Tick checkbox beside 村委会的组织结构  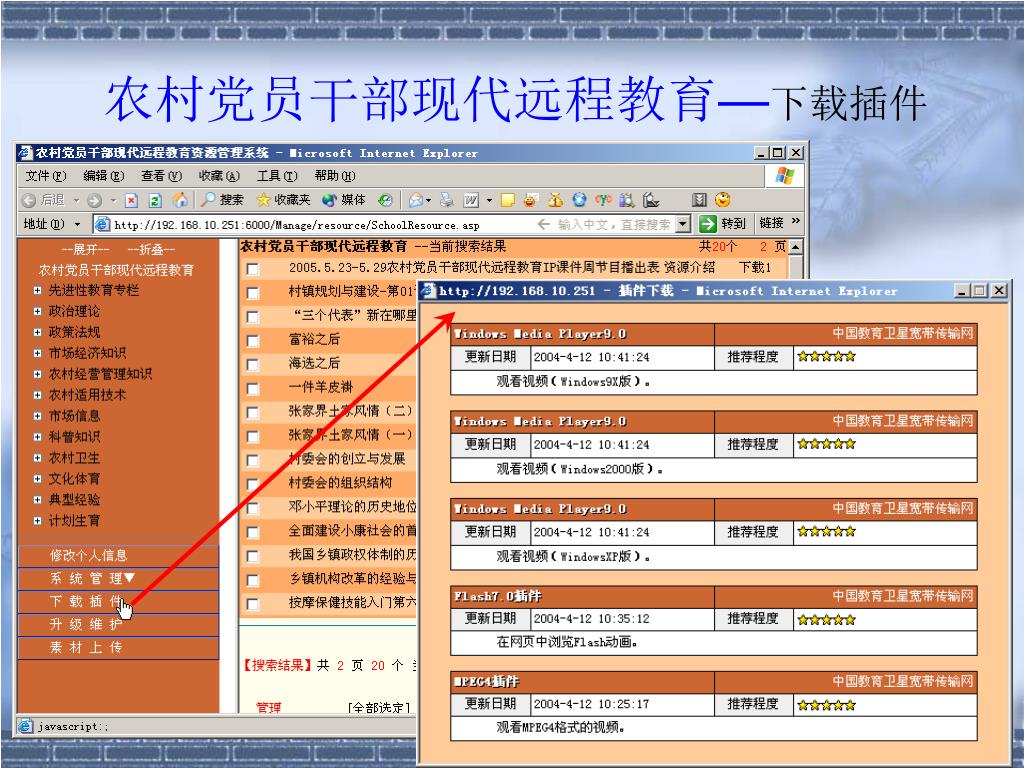click(253, 485)
